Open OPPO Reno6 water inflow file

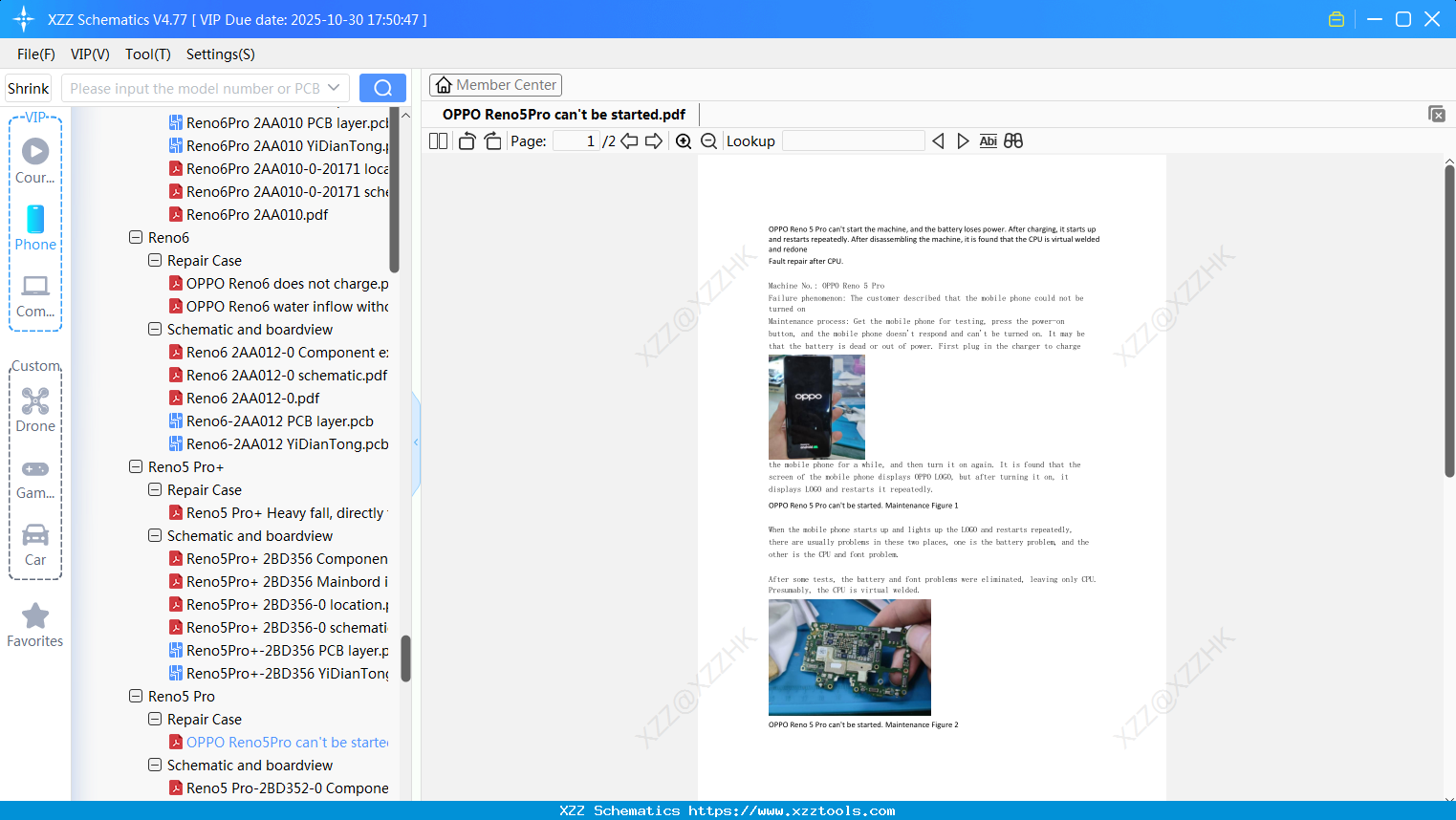click(279, 306)
